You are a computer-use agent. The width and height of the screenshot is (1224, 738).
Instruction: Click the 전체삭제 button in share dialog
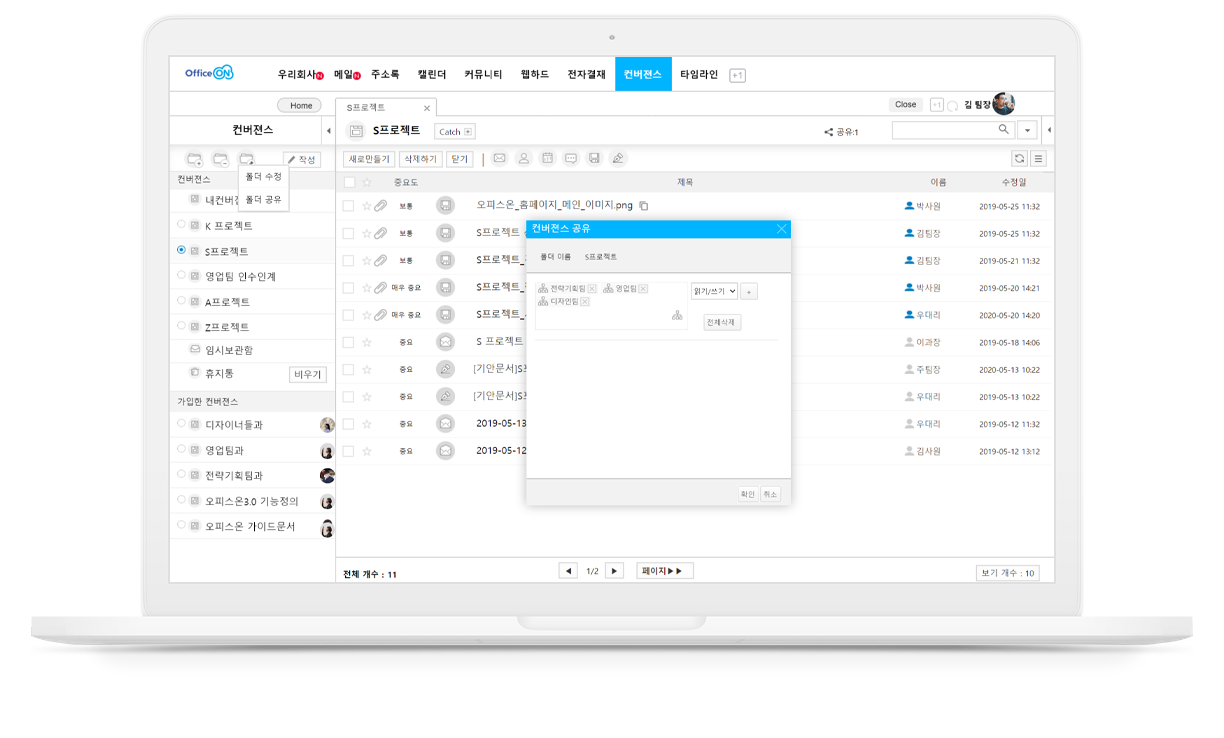pyautogui.click(x=722, y=322)
